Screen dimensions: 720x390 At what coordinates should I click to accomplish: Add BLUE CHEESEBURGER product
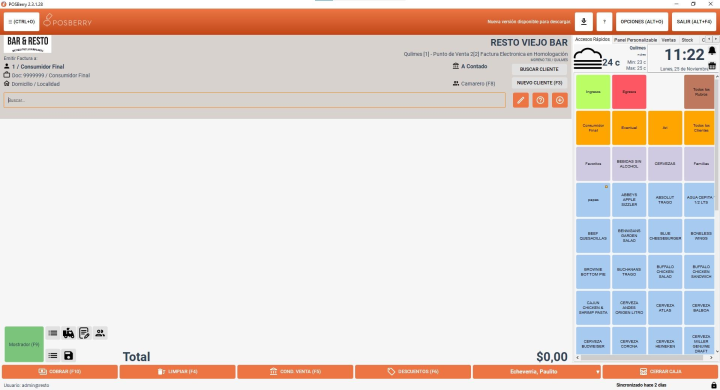tap(665, 236)
